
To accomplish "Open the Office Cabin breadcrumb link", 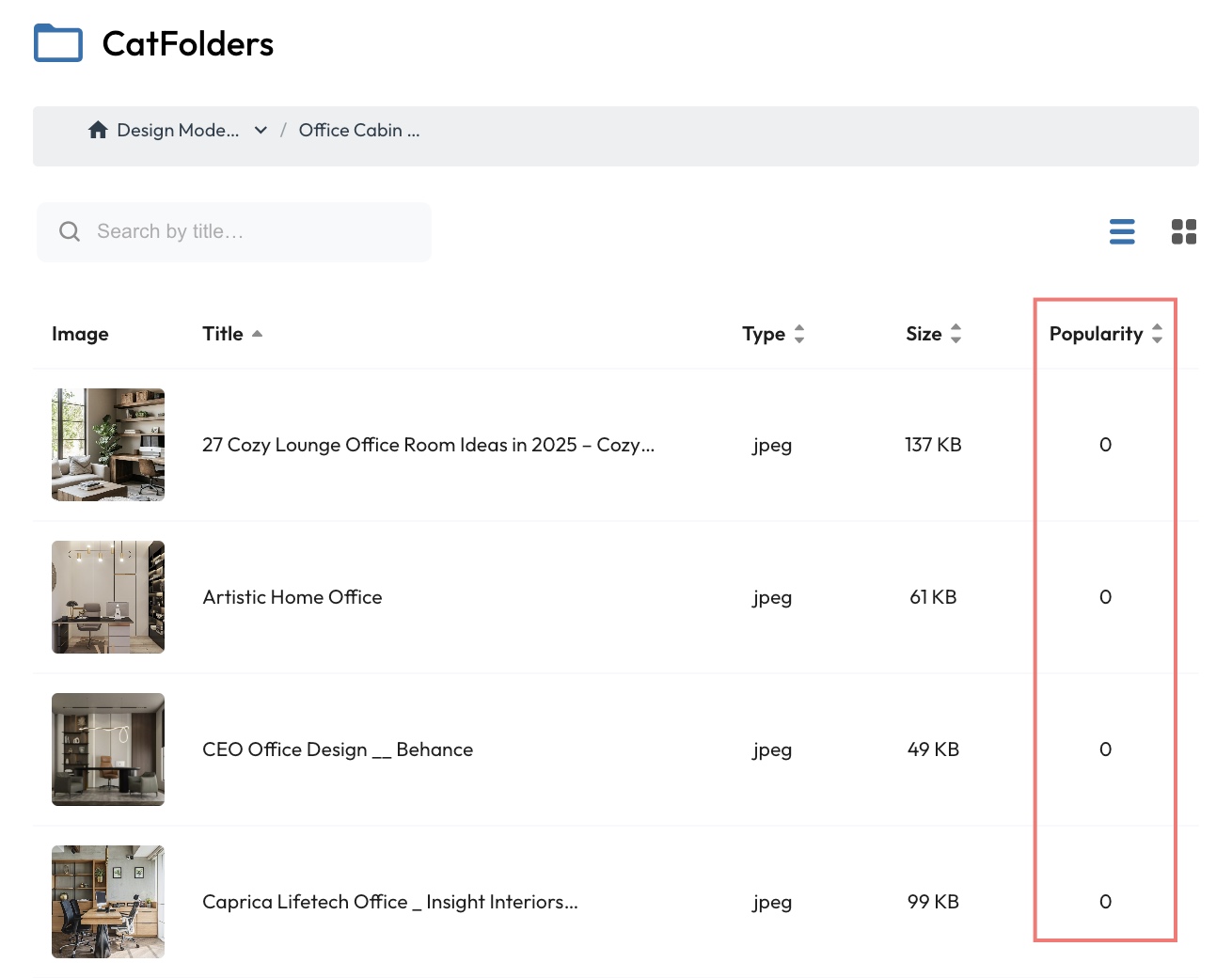I will [359, 130].
